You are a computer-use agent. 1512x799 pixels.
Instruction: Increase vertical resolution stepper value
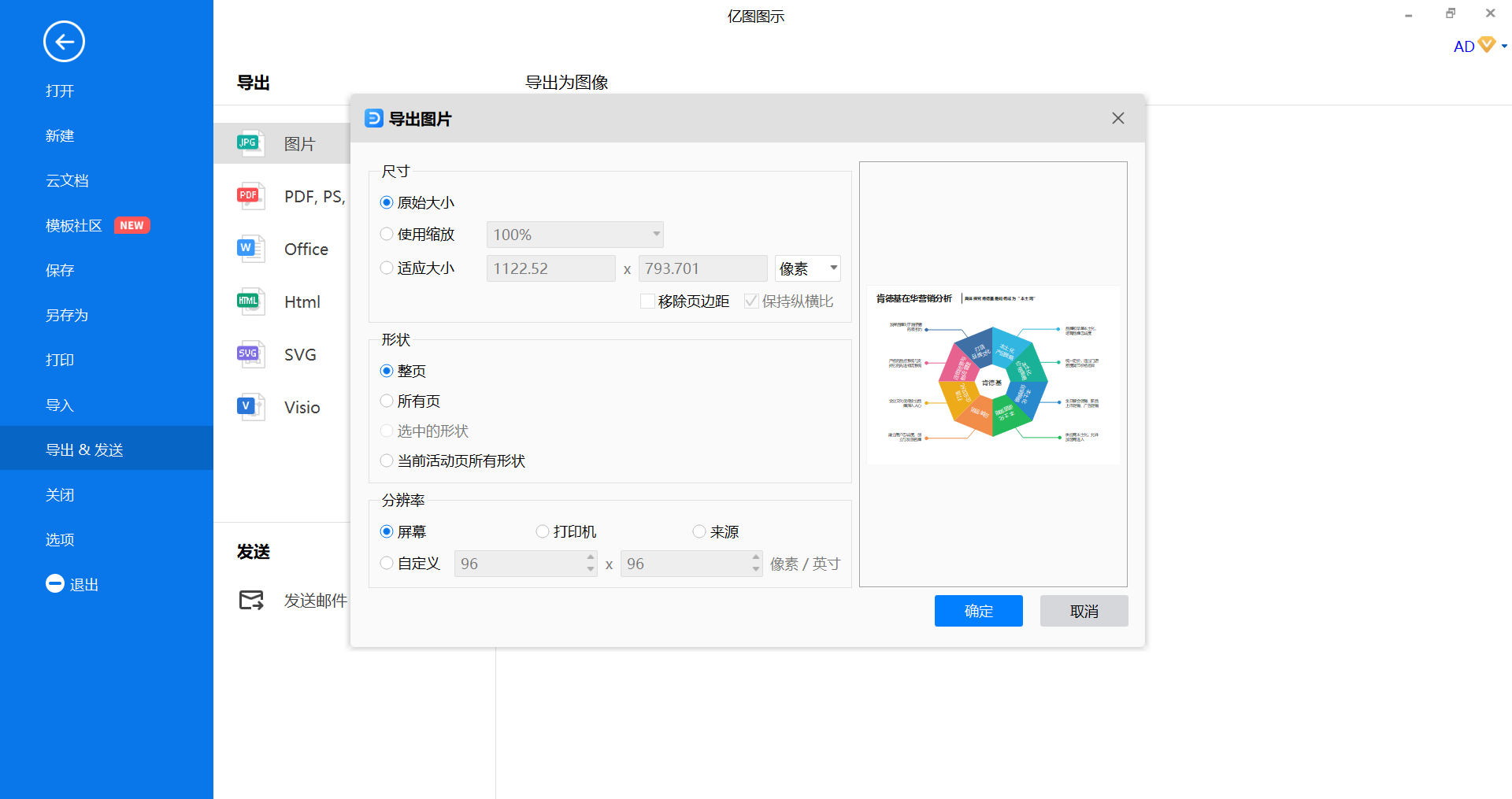756,557
